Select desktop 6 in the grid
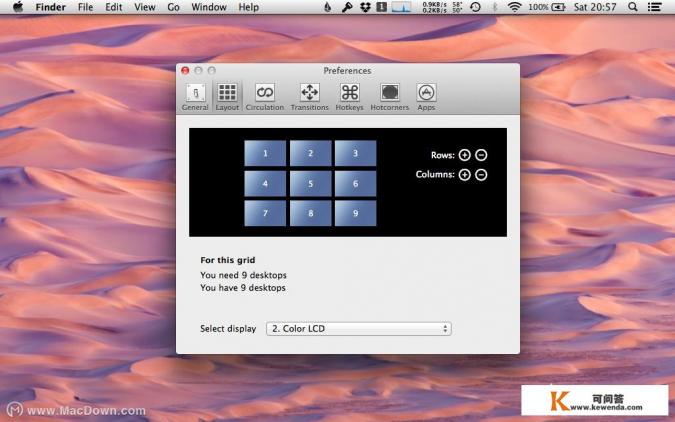 [356, 183]
